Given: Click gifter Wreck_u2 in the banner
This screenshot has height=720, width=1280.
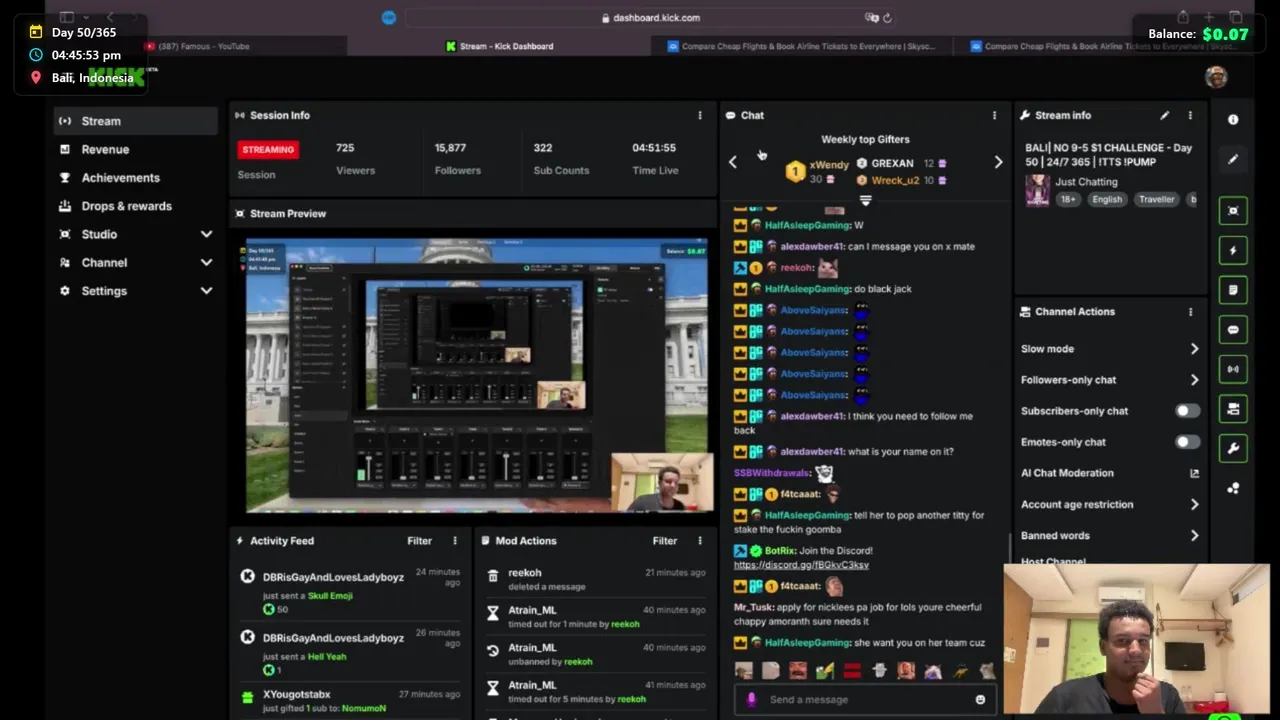Looking at the screenshot, I should click(895, 180).
